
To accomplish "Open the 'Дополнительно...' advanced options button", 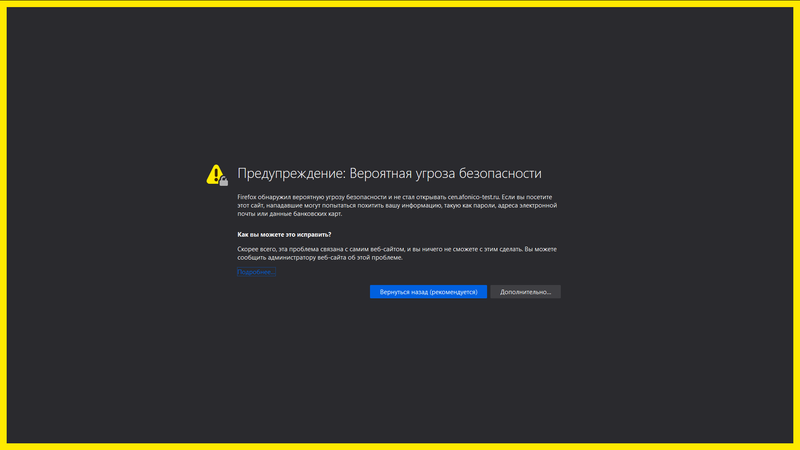I will click(526, 292).
